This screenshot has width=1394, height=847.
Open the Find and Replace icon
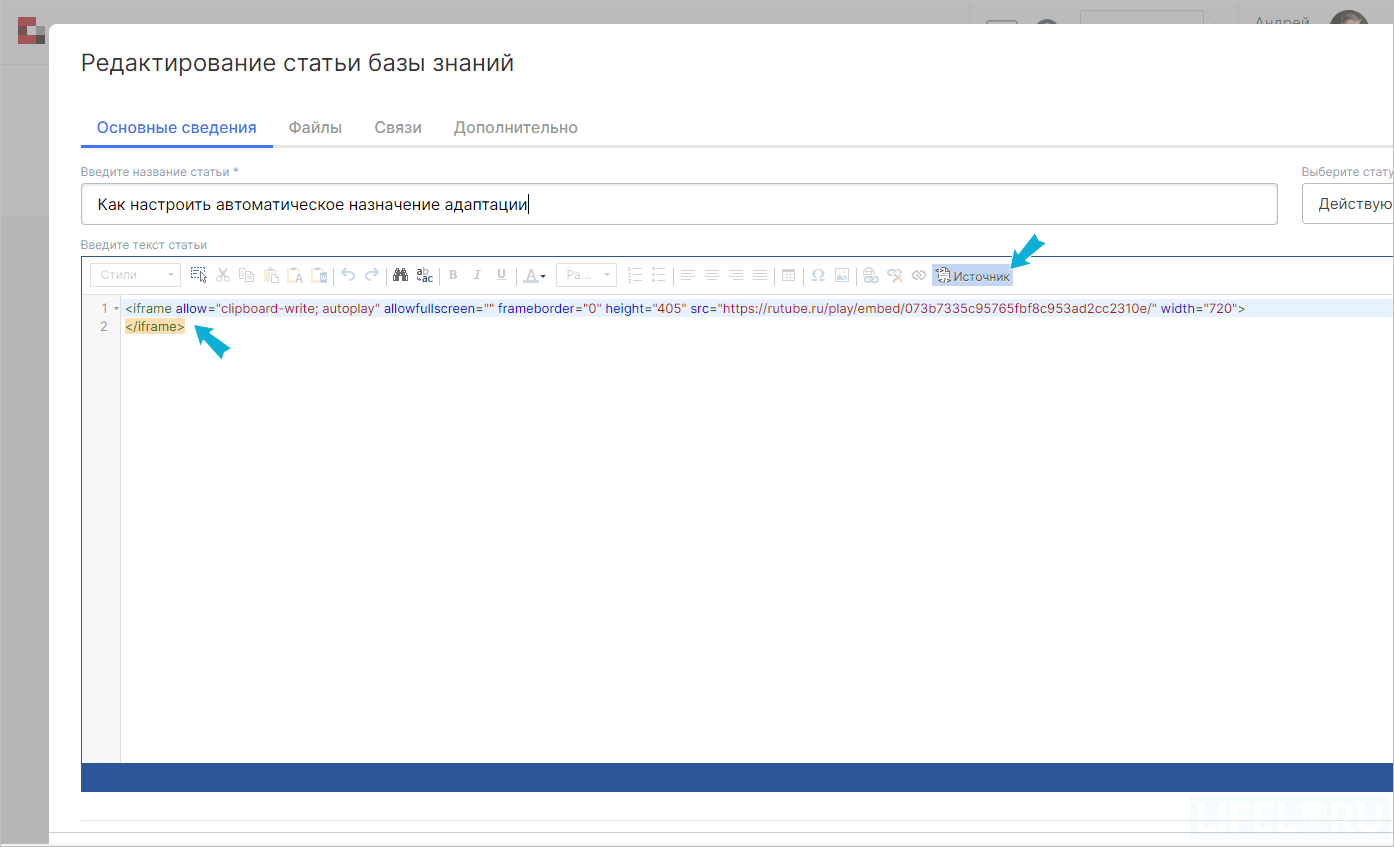pyautogui.click(x=423, y=275)
